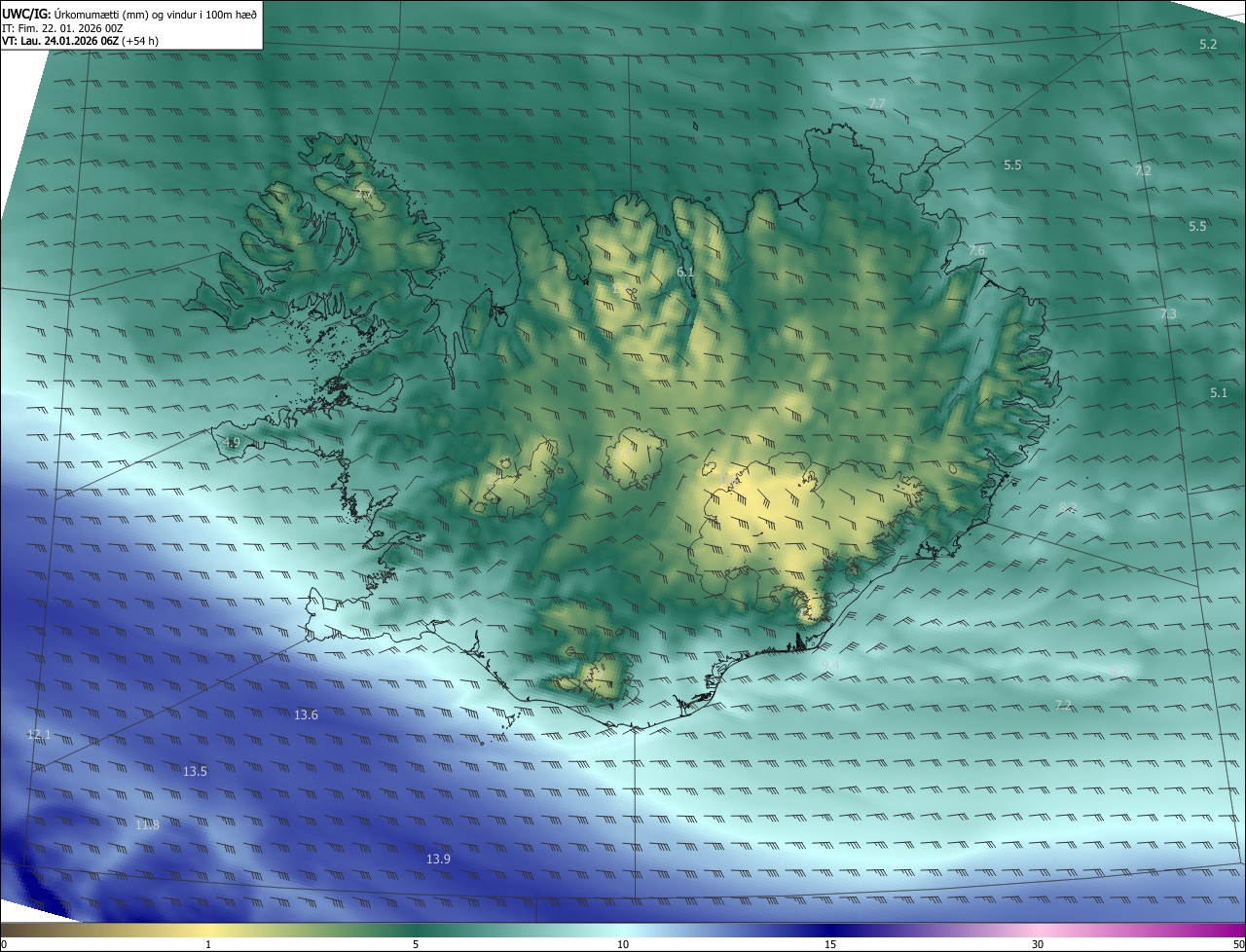Click the 13.9 value label
The width and height of the screenshot is (1246, 952).
(x=438, y=859)
